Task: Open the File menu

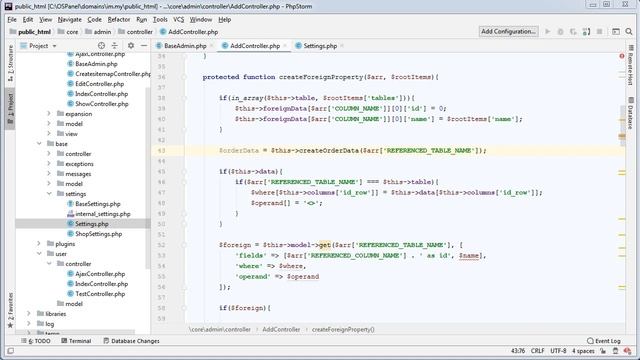Action: (x=12, y=19)
